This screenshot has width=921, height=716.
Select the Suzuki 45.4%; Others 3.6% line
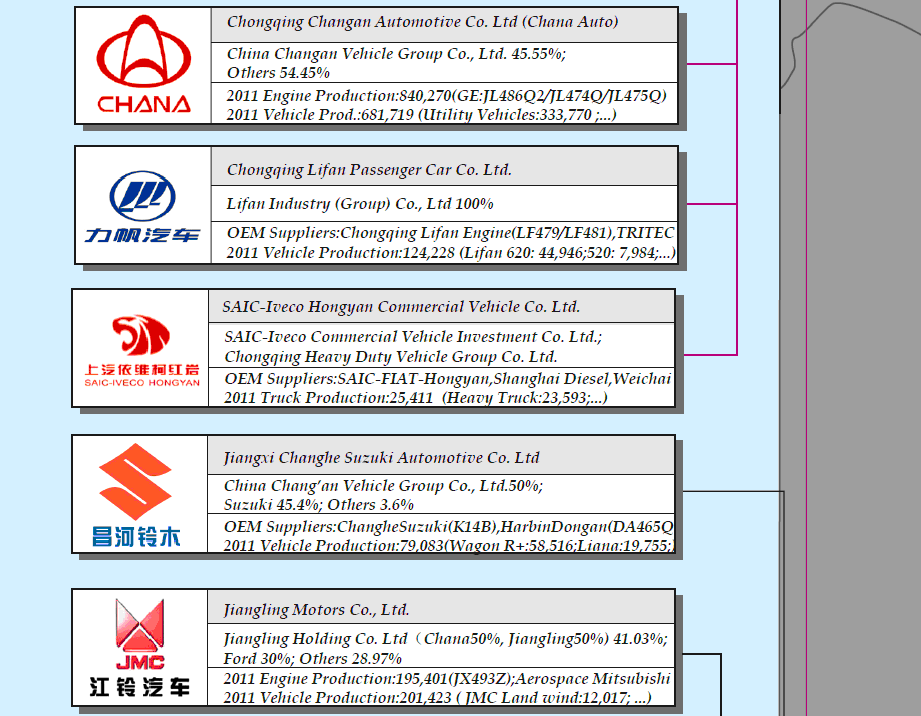(x=318, y=505)
